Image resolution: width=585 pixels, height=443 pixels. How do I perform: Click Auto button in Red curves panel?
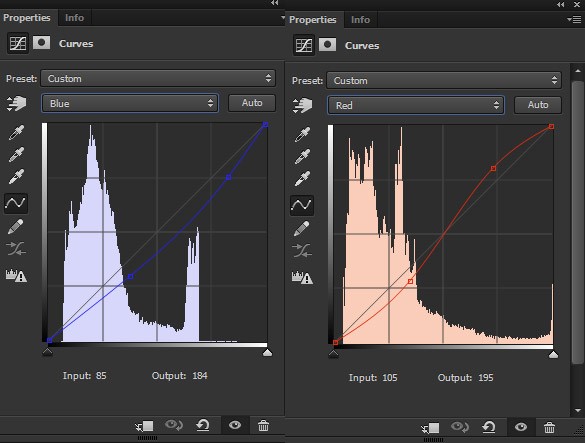(538, 104)
